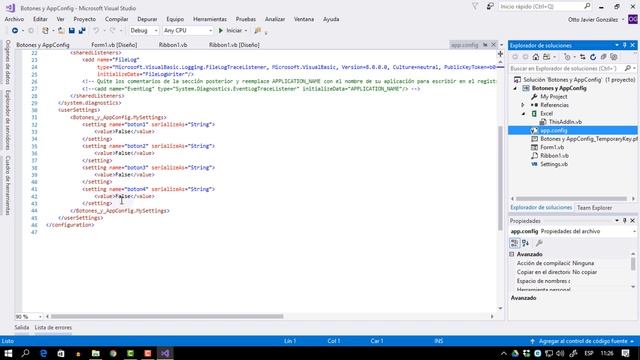Click the Alphabetical sort icon in Propiedades
Screen dimensions: 640x360
(525, 243)
